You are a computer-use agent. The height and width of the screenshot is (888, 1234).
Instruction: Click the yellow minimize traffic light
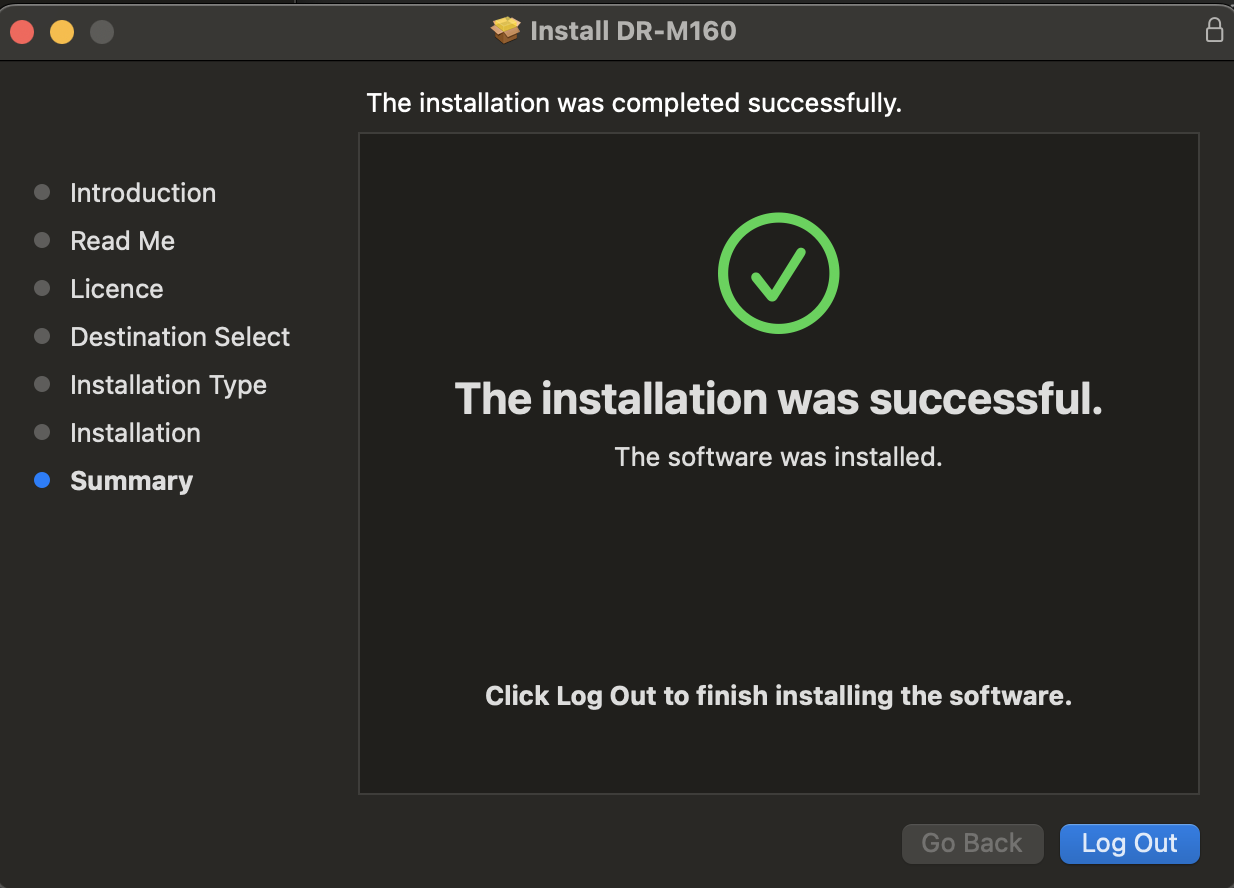61,31
